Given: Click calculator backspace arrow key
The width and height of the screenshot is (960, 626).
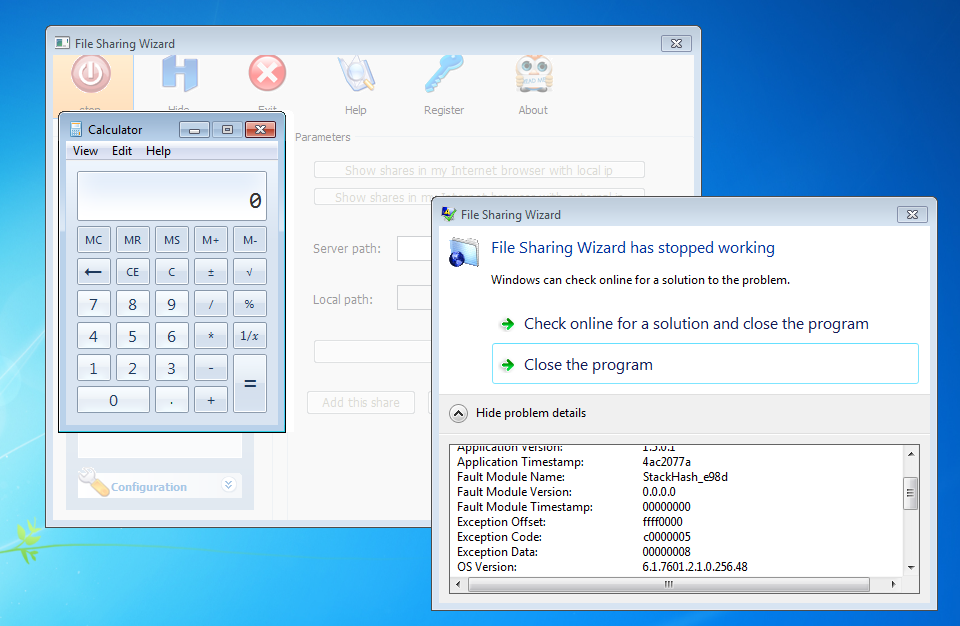Looking at the screenshot, I should [94, 271].
